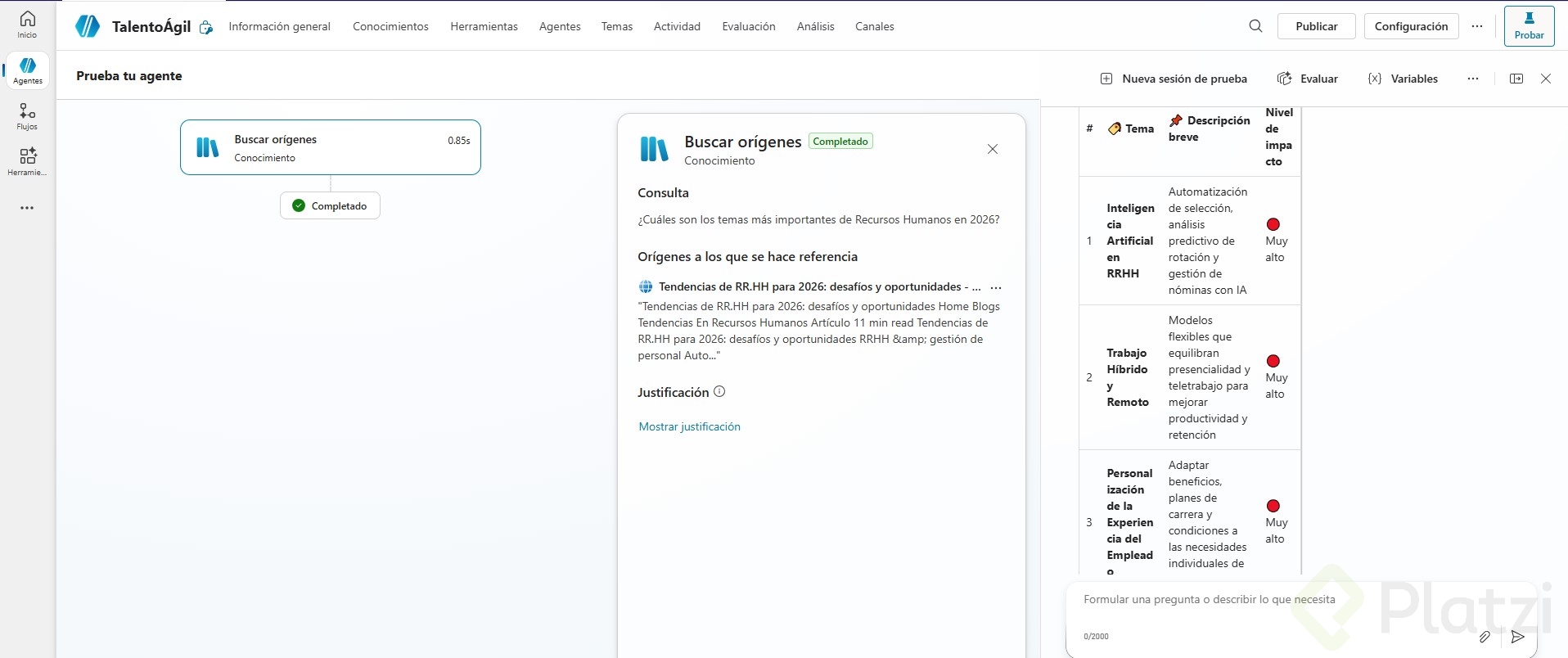The height and width of the screenshot is (658, 1568).
Task: Click the Prueba tu agente heading
Action: (x=129, y=75)
